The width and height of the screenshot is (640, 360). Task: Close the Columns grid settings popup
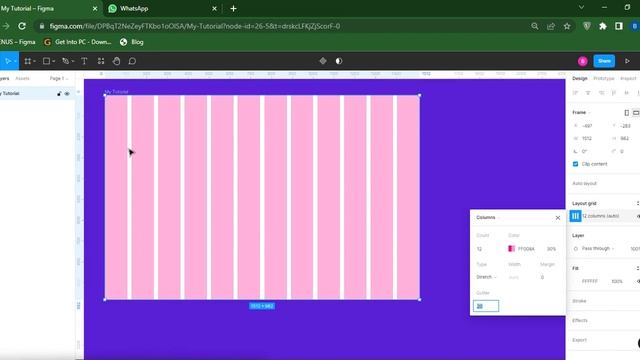pyautogui.click(x=558, y=218)
